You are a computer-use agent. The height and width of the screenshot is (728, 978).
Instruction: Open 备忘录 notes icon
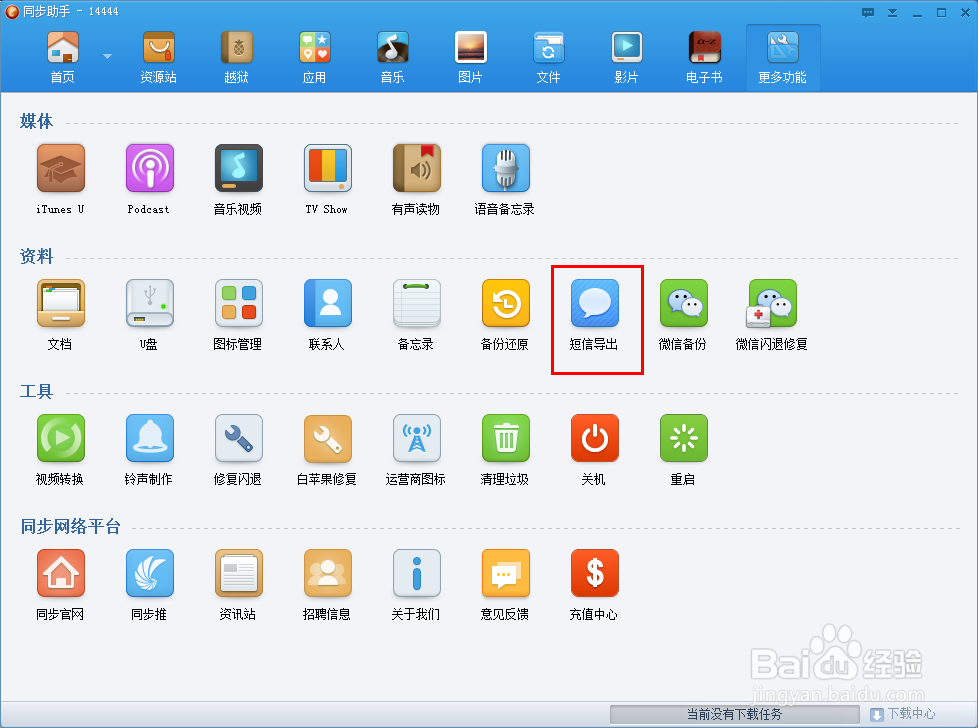(x=417, y=303)
